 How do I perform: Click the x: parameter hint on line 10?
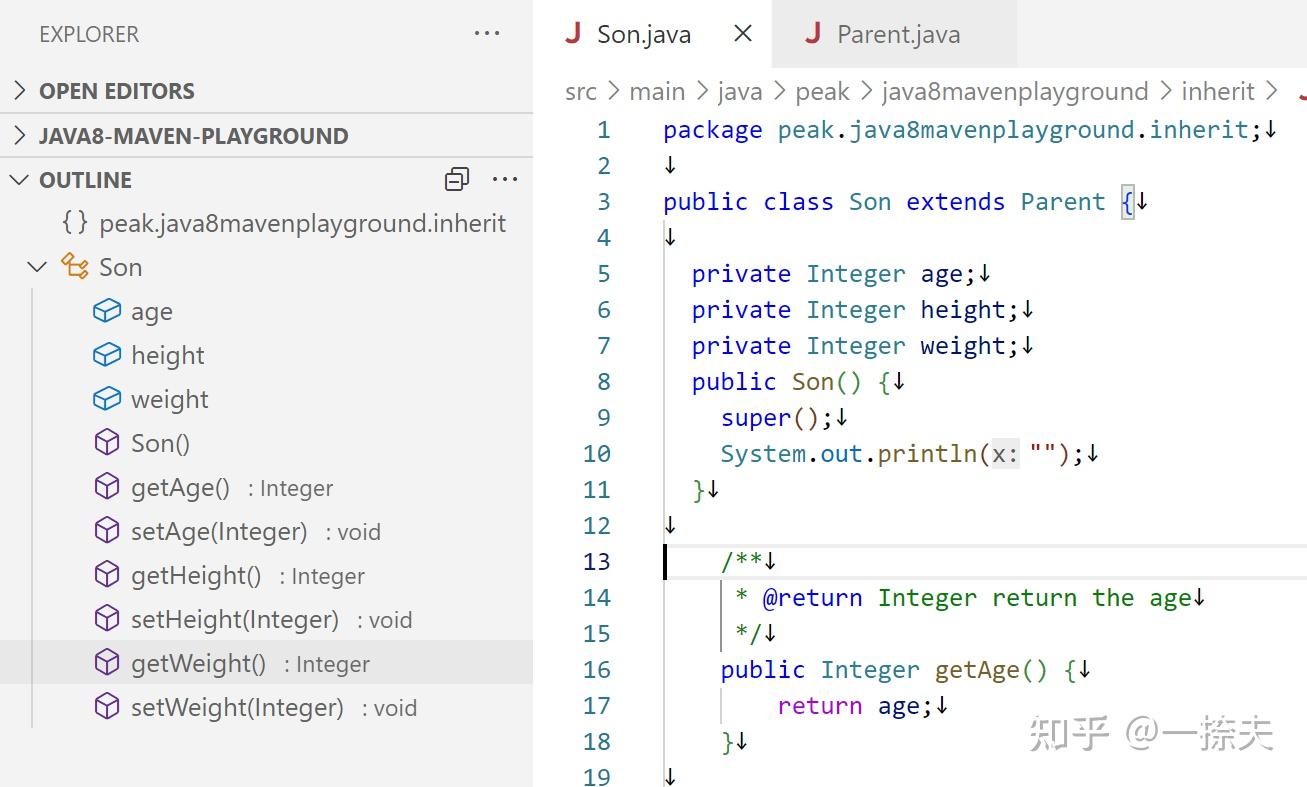[1005, 454]
